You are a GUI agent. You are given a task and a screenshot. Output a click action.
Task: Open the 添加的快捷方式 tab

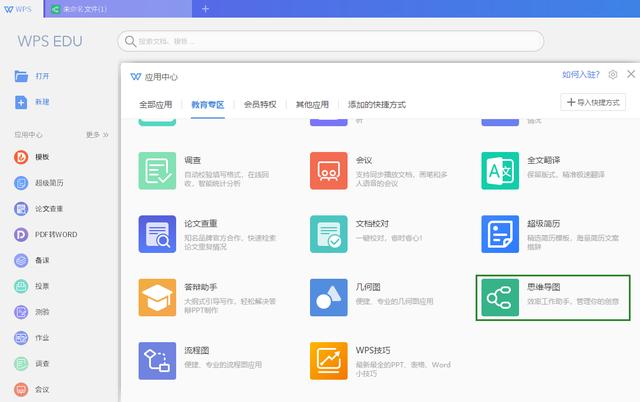click(377, 105)
